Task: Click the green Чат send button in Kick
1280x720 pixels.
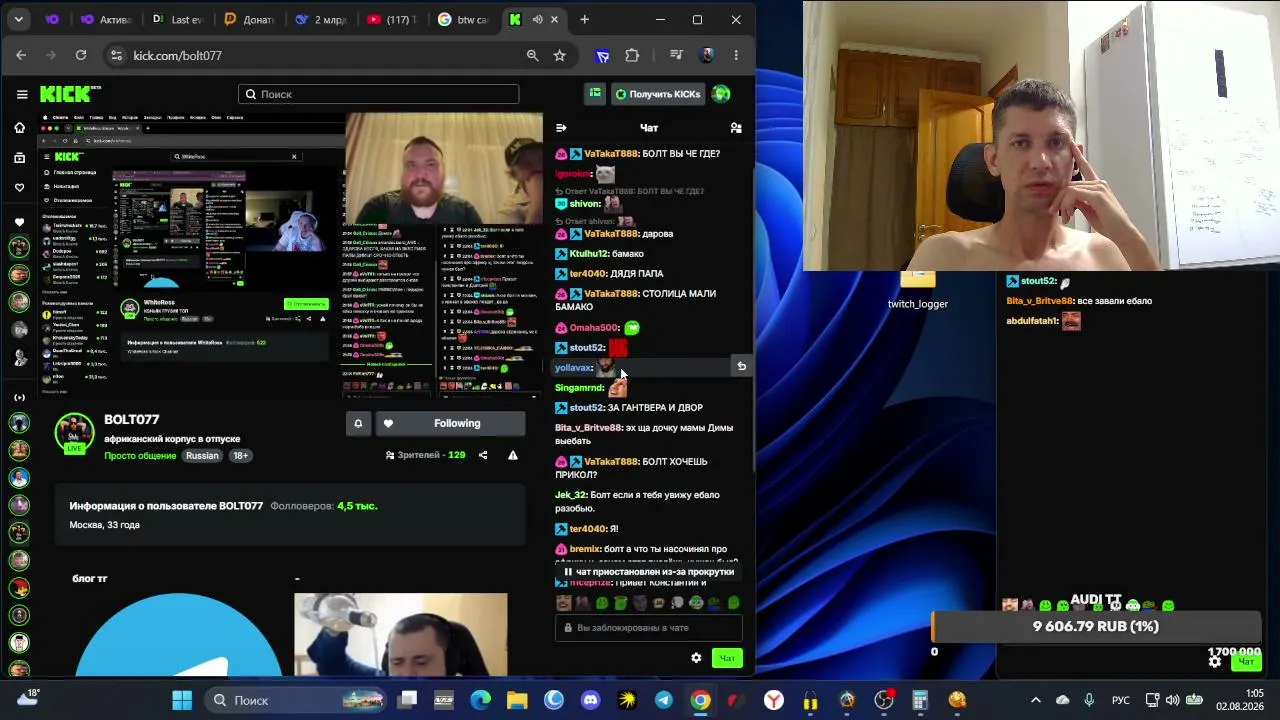Action: [x=727, y=658]
